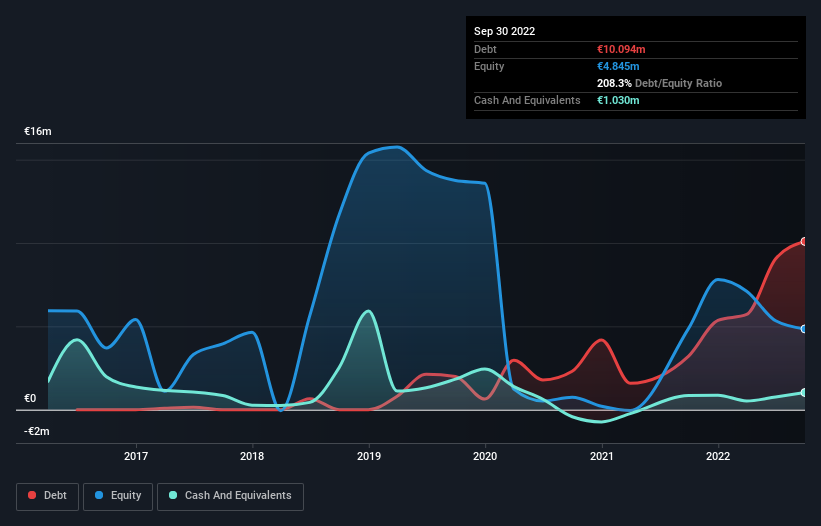
Task: Click the 2017 x-axis label
Action: 136,456
